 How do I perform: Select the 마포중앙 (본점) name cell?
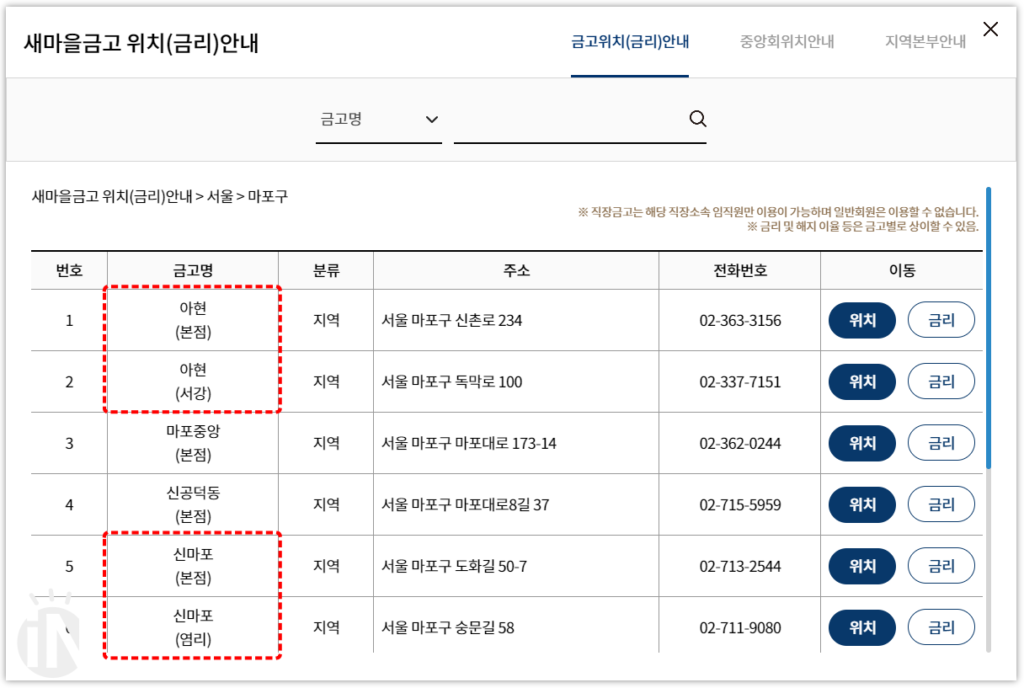click(x=193, y=443)
